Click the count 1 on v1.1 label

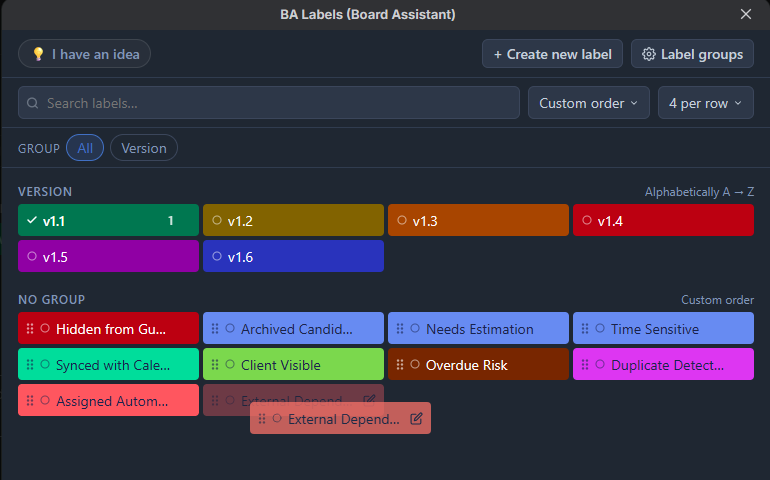tap(170, 221)
